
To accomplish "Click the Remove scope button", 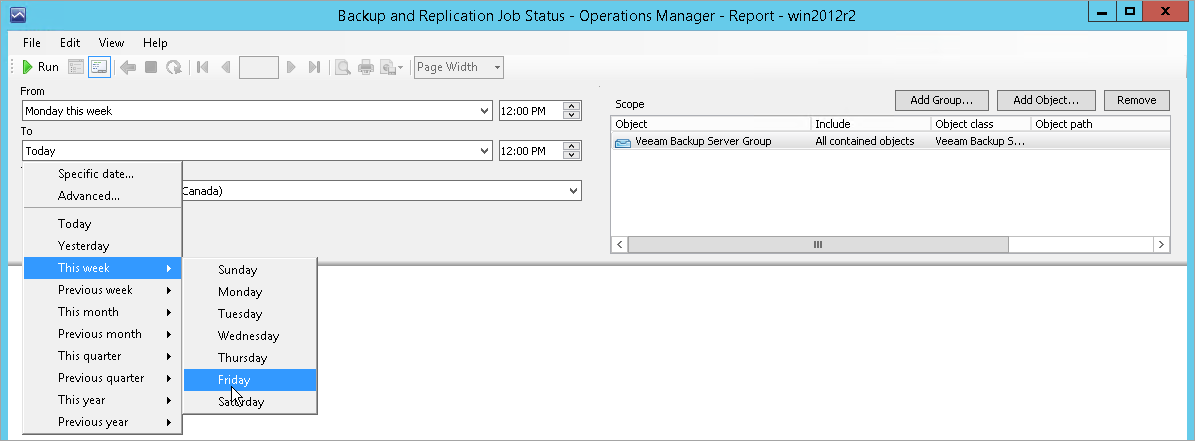I will coord(1136,100).
